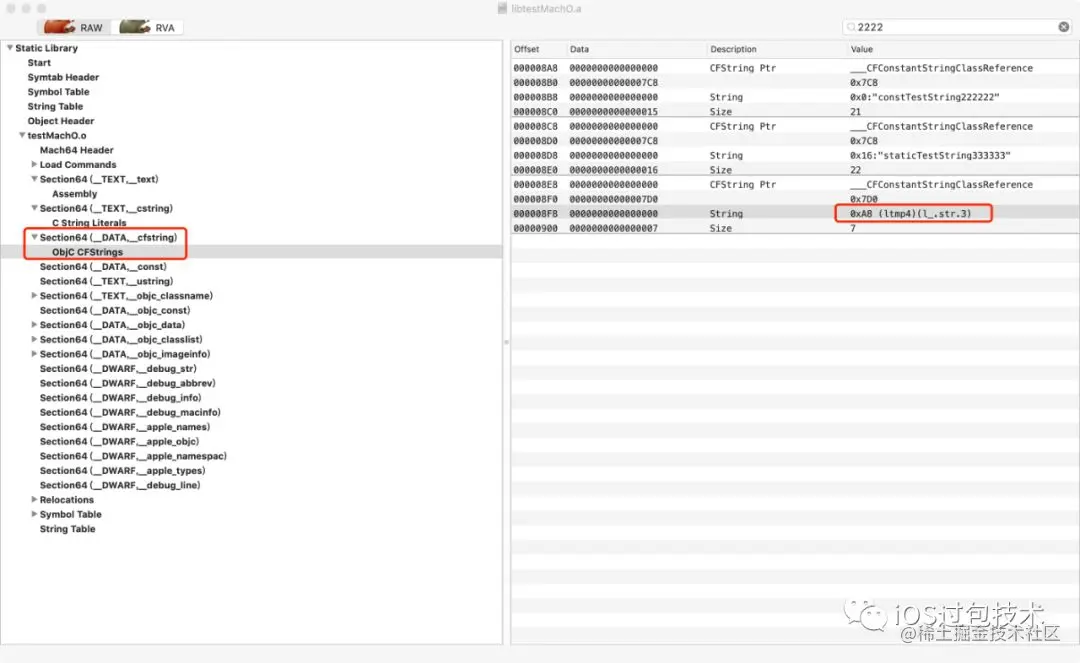
Task: Select row with value "constTestString222222"
Action: tap(795, 97)
